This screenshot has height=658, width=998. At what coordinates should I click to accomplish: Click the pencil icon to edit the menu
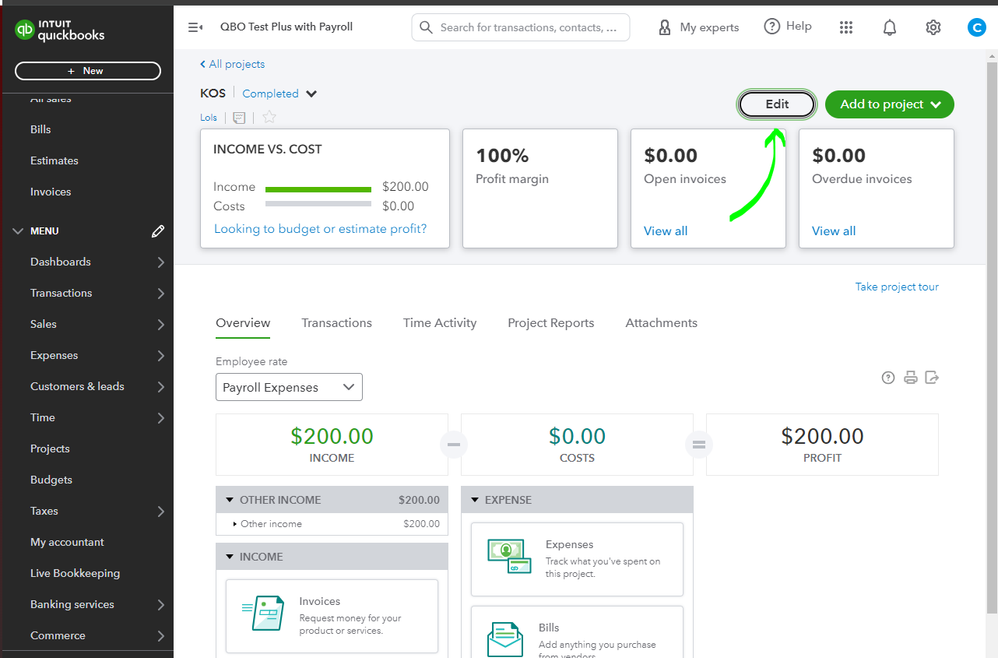[158, 231]
